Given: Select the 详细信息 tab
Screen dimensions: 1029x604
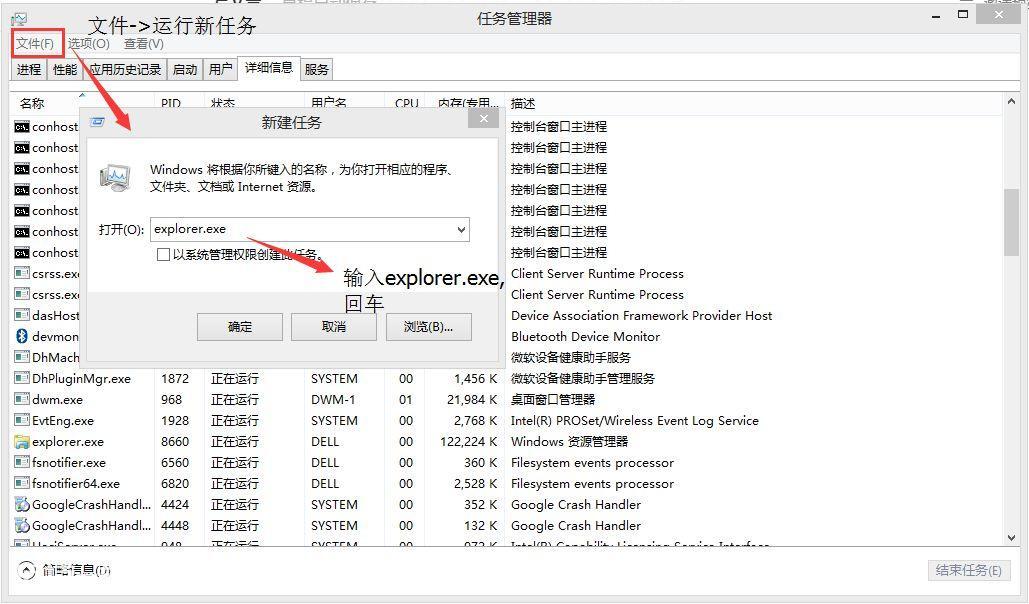Looking at the screenshot, I should [269, 68].
